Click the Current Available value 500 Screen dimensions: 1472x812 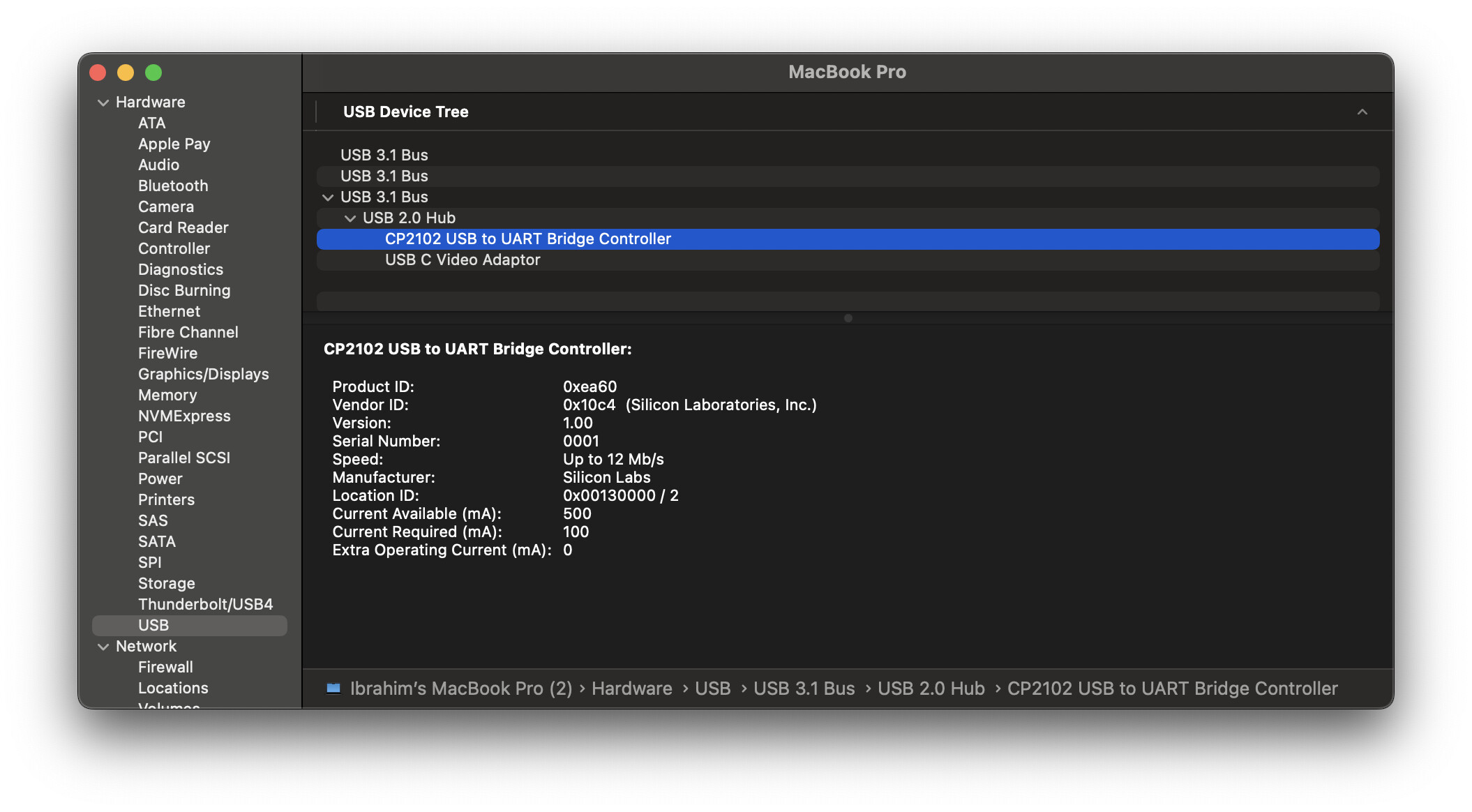577,513
